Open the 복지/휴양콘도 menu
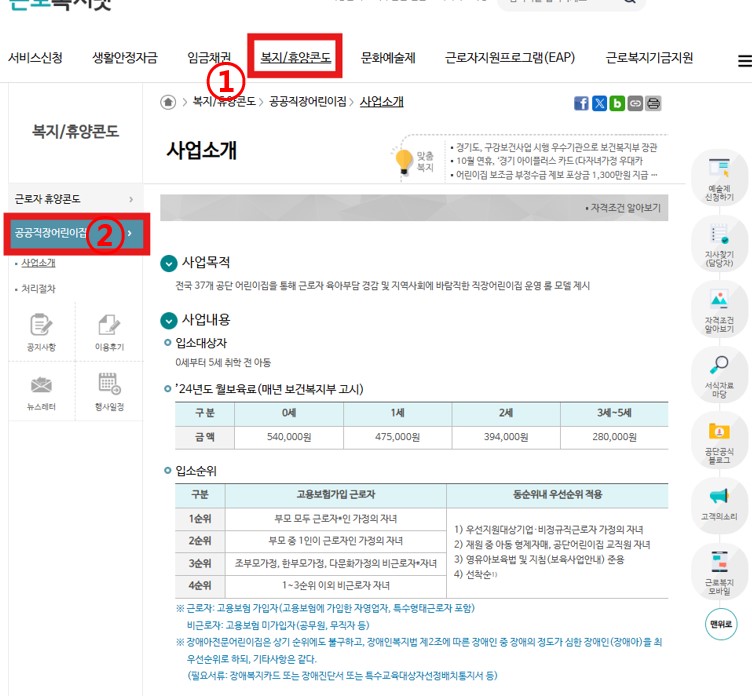The height and width of the screenshot is (698, 752). [295, 58]
